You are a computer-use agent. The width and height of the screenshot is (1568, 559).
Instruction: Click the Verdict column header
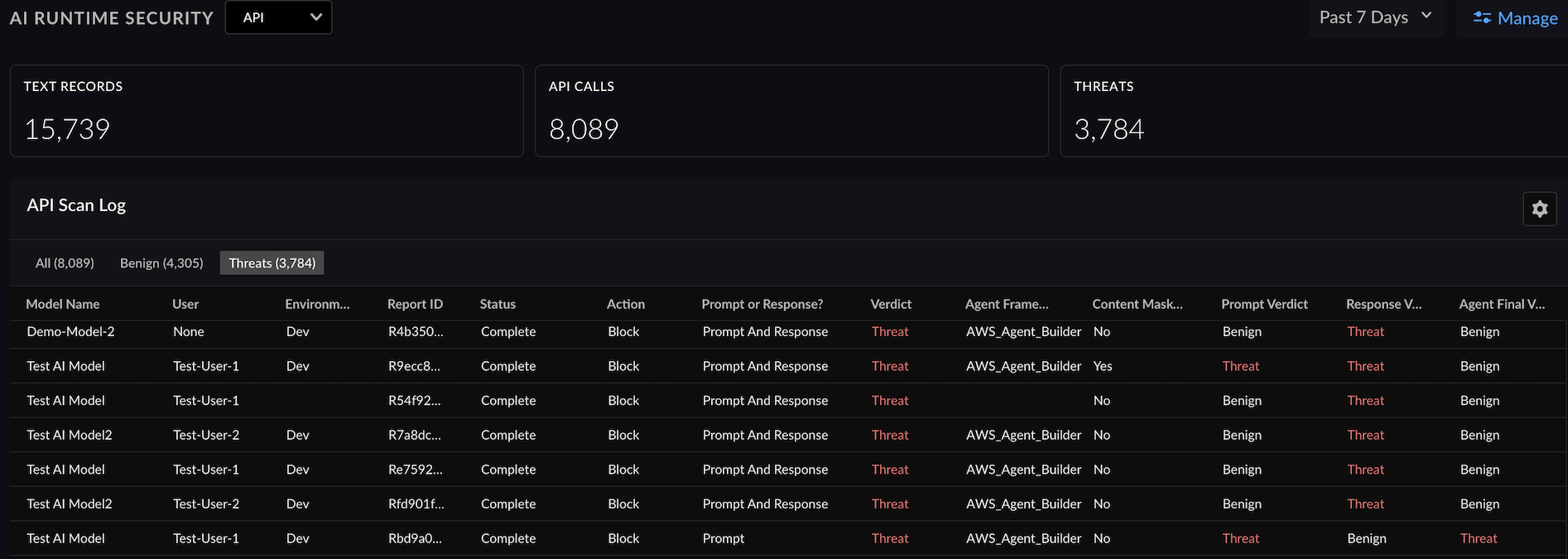(891, 304)
